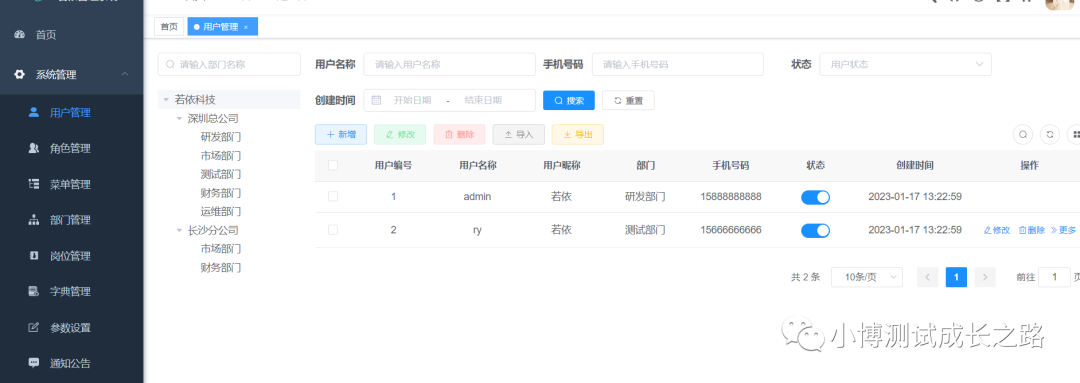Viewport: 1080px width, 383px height.
Task: Click the 参数设置 edit icon
Action: pos(33,327)
